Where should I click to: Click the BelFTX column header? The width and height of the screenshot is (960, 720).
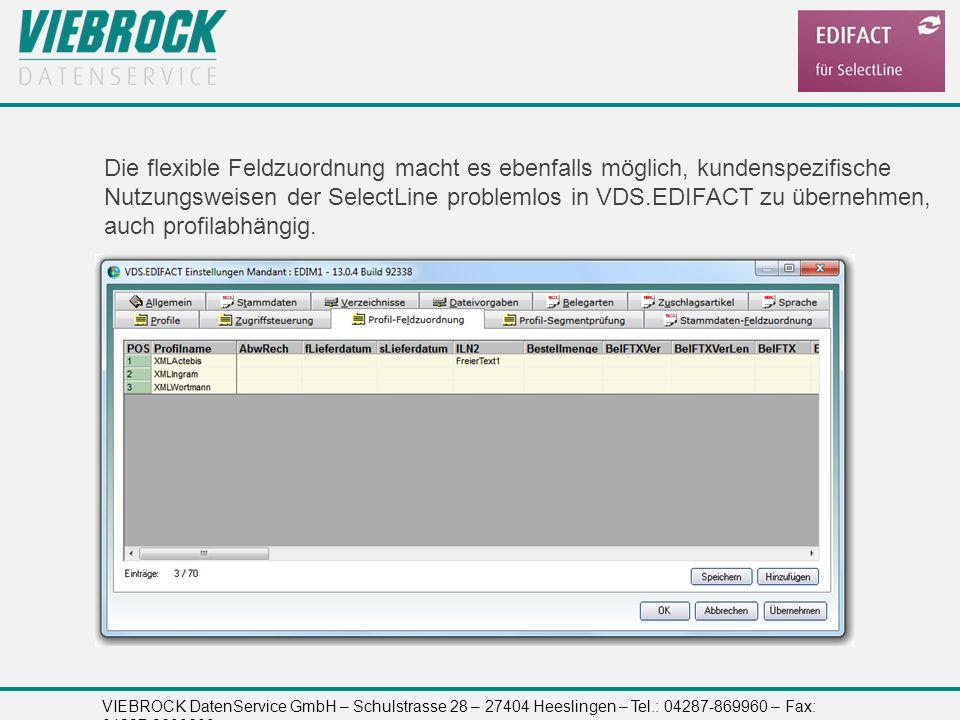click(783, 348)
